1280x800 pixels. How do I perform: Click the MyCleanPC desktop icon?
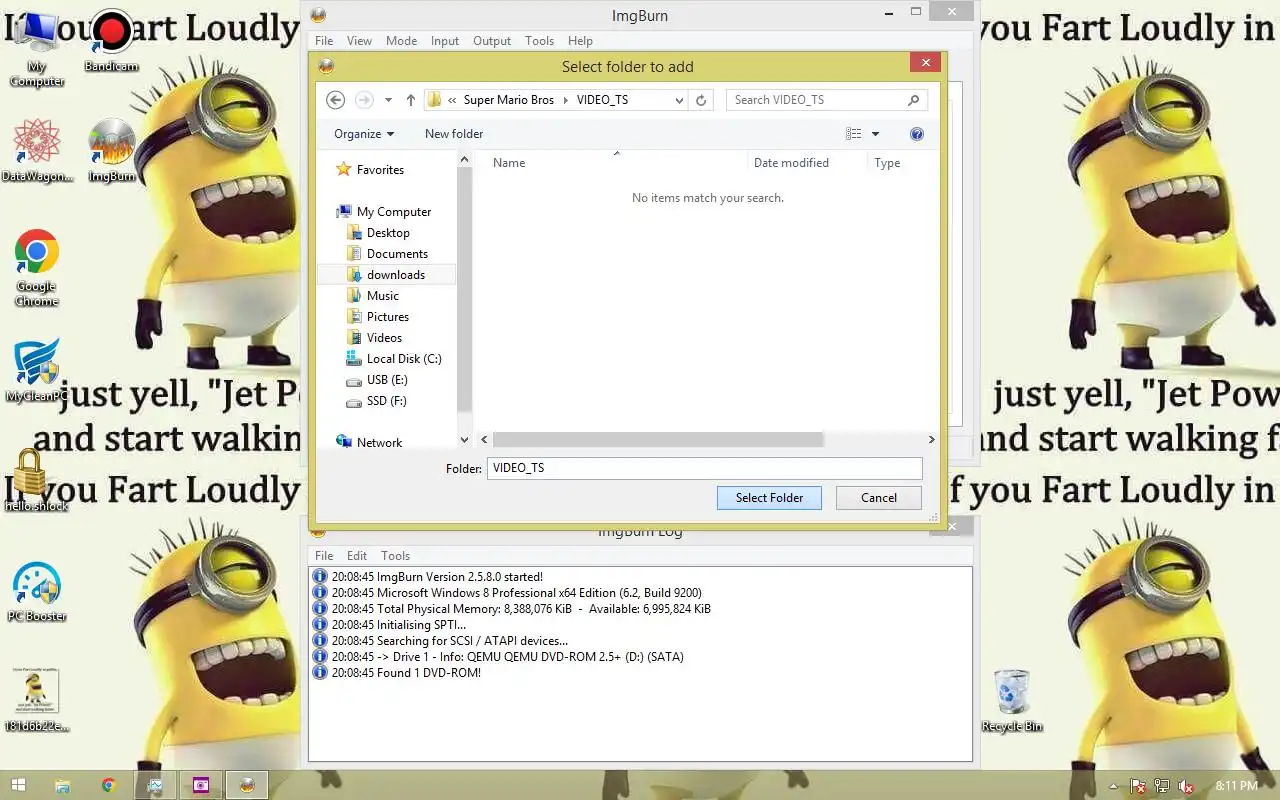click(37, 371)
